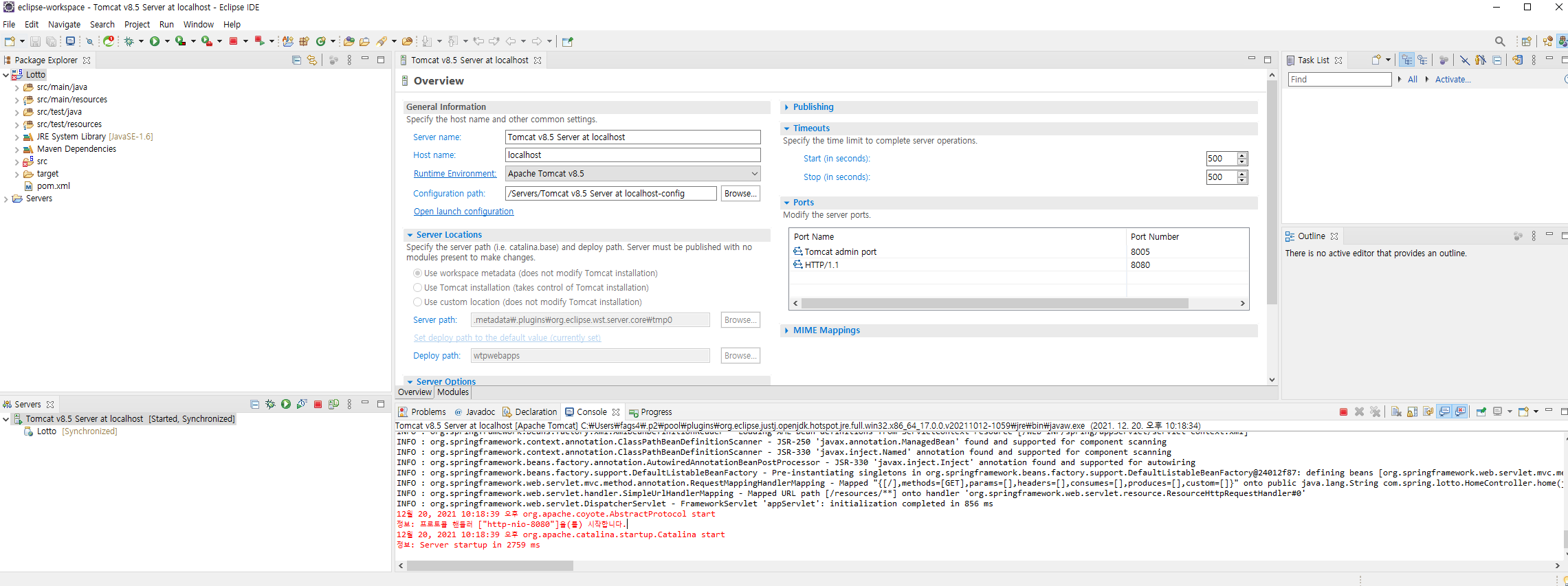The height and width of the screenshot is (586, 1568).
Task: Click the Find field in Task List
Action: click(1339, 80)
